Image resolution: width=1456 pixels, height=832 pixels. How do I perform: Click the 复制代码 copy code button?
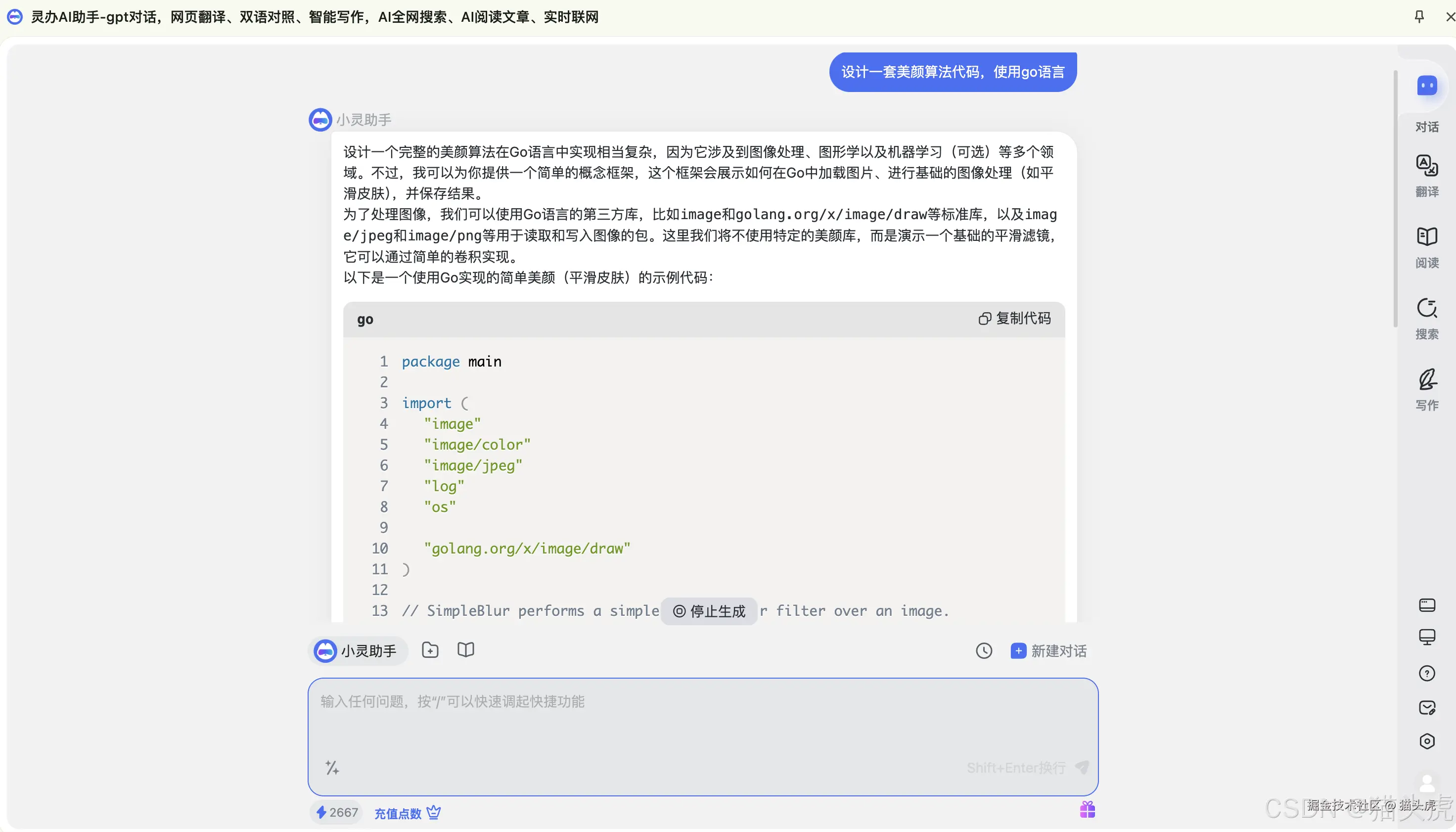[1015, 318]
